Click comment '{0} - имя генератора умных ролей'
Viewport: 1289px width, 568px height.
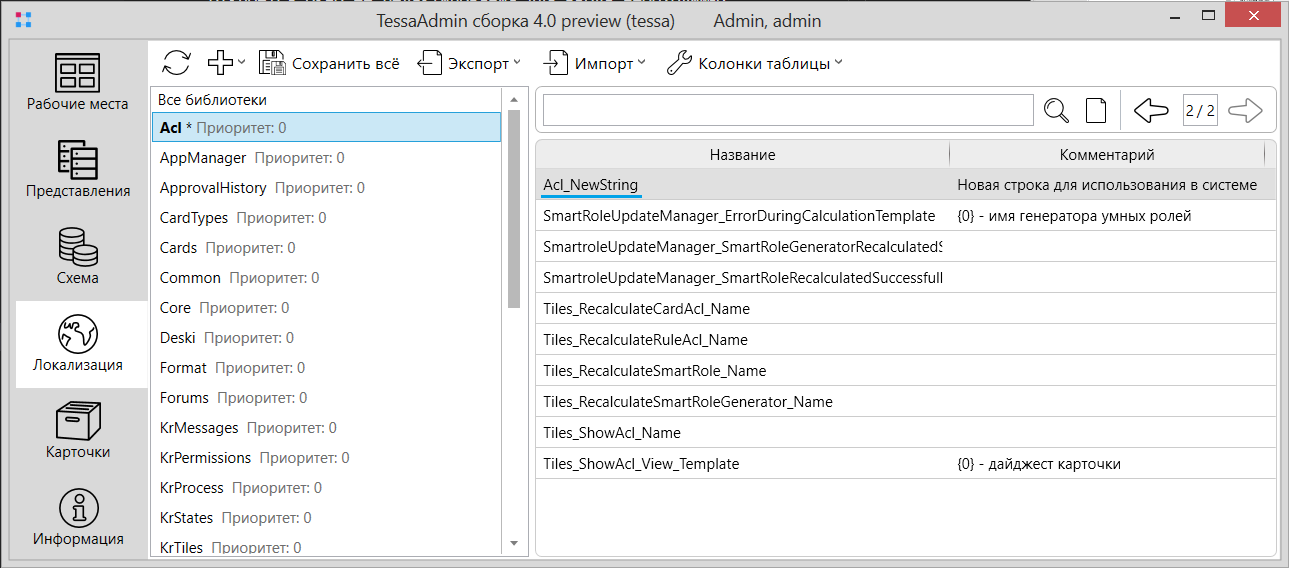(1074, 216)
